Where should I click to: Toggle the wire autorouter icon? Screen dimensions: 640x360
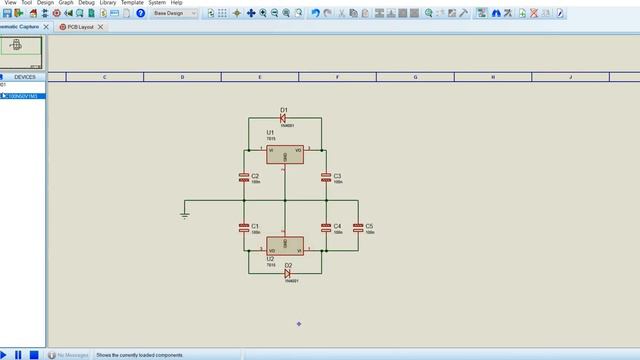[x=482, y=13]
